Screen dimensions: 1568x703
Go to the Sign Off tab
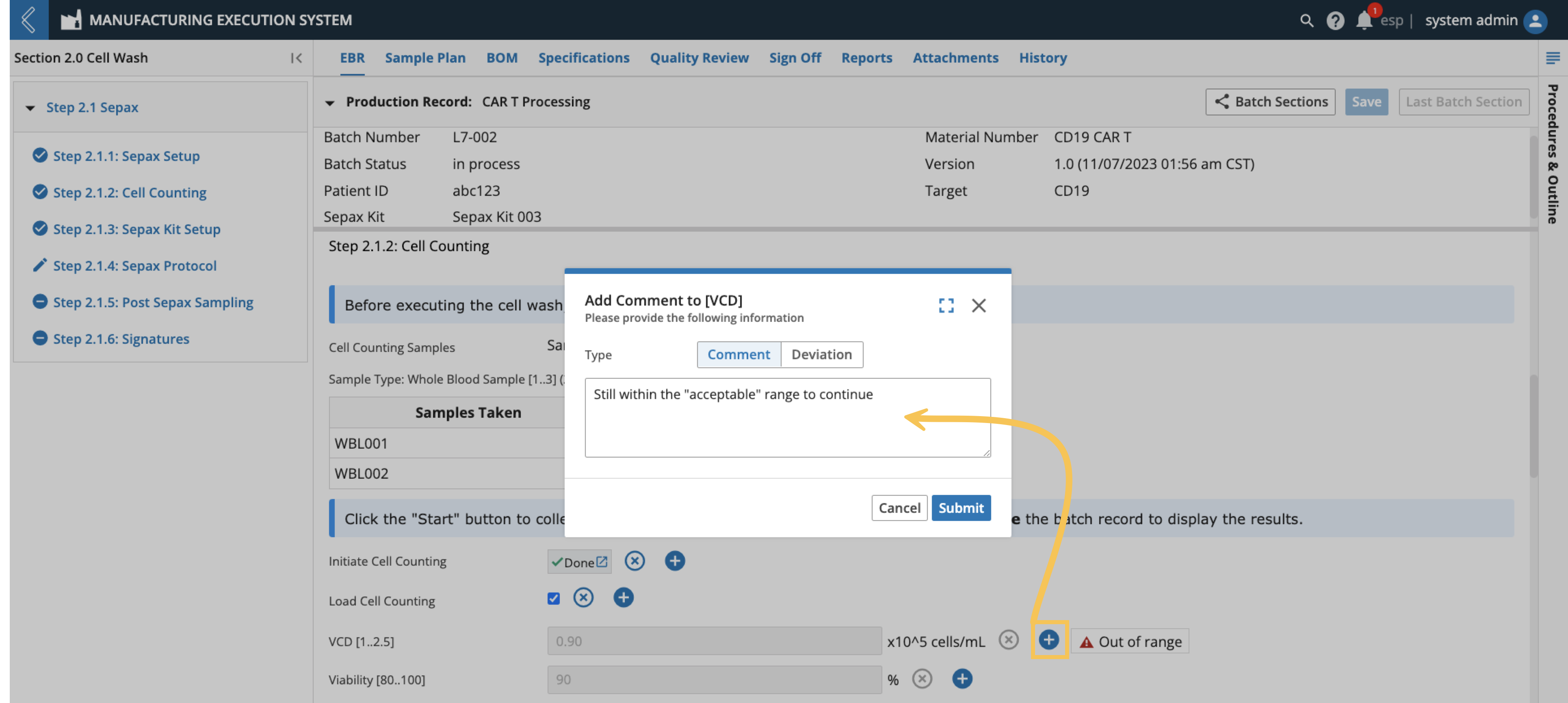(794, 58)
